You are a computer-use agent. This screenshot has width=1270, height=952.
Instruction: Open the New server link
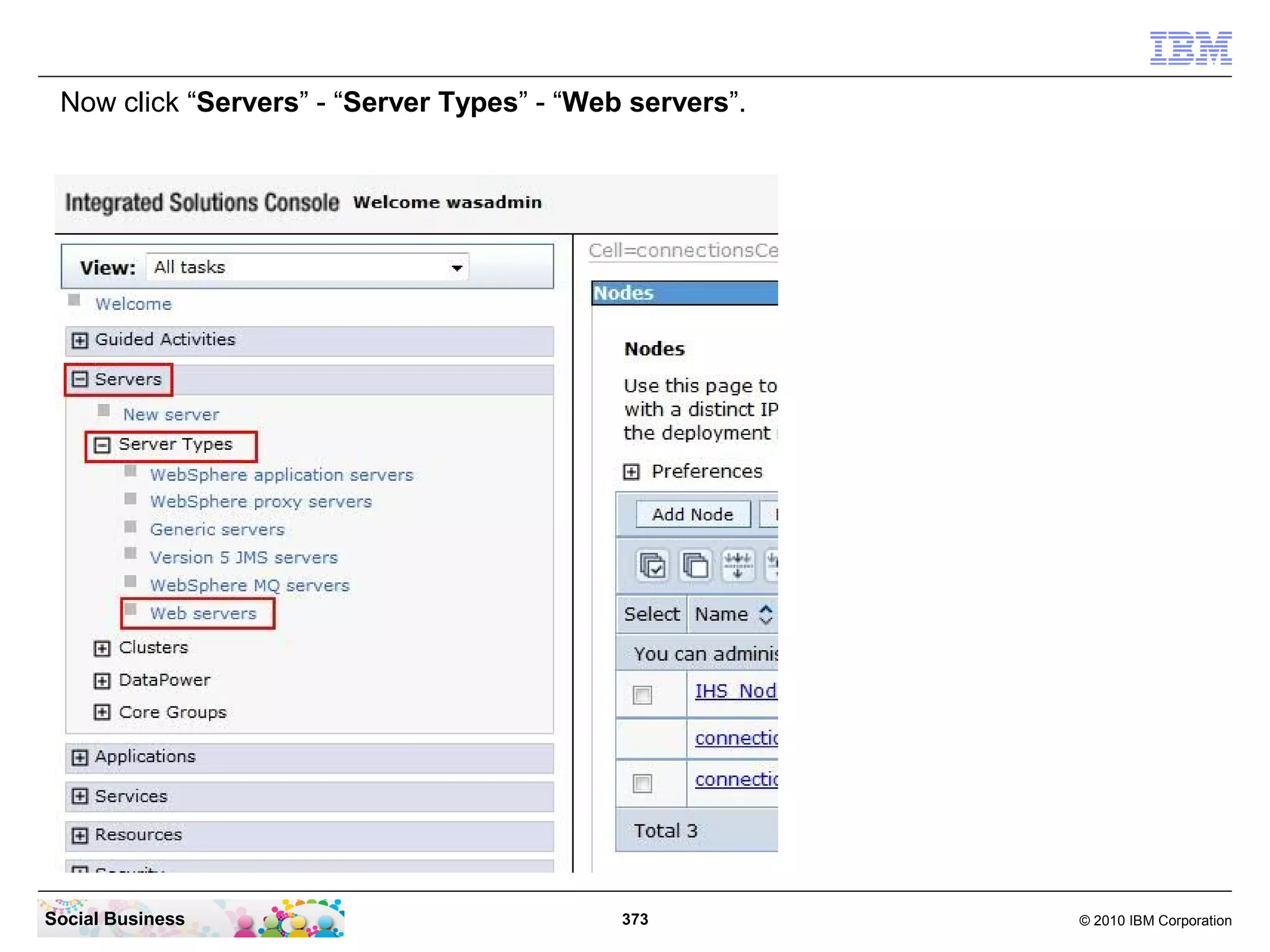[x=171, y=414]
